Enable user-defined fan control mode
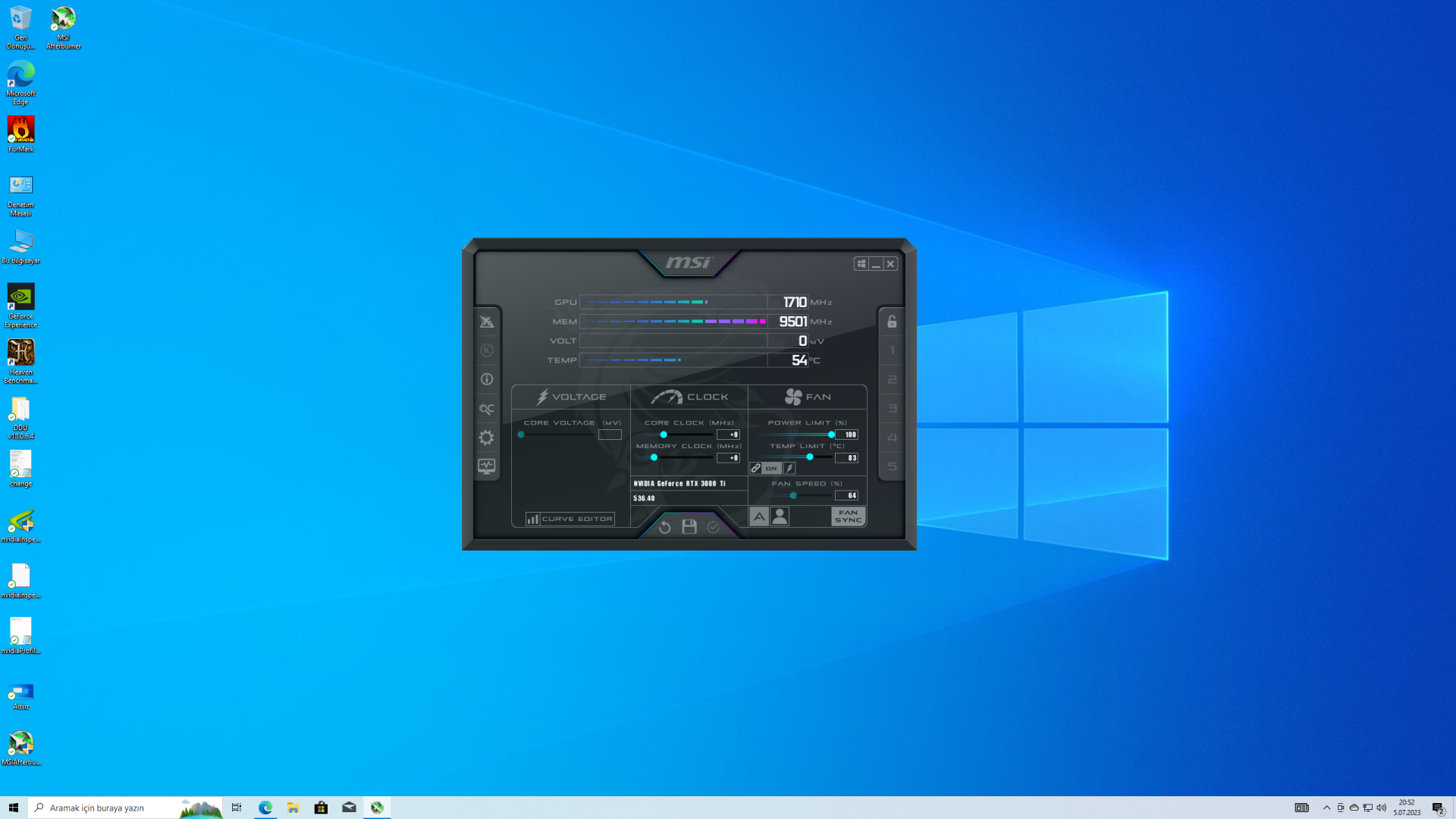This screenshot has width=1456, height=819. (x=780, y=516)
